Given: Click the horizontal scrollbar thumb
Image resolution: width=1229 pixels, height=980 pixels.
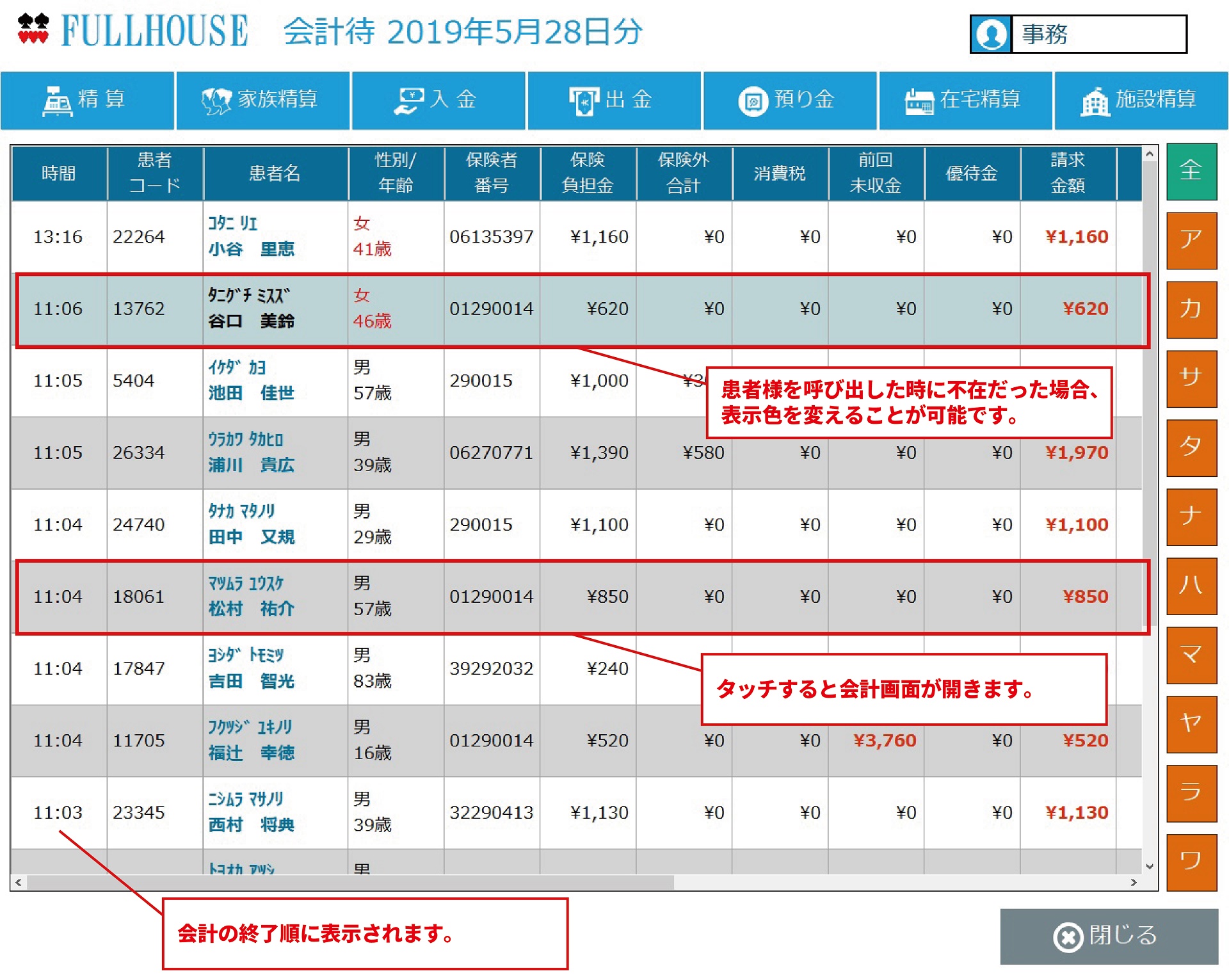Looking at the screenshot, I should point(349,882).
